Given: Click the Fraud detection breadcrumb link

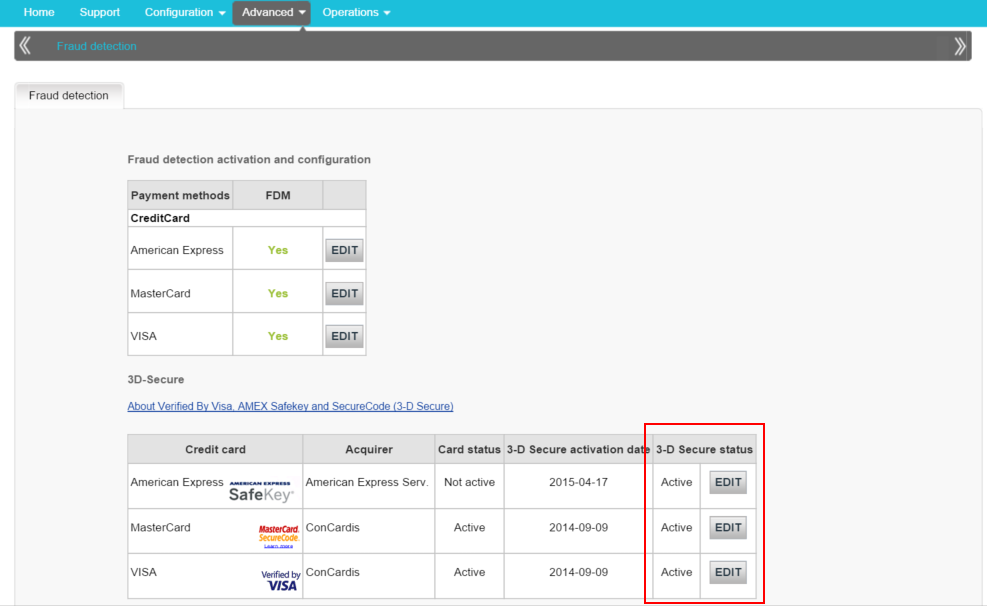Looking at the screenshot, I should coord(97,46).
